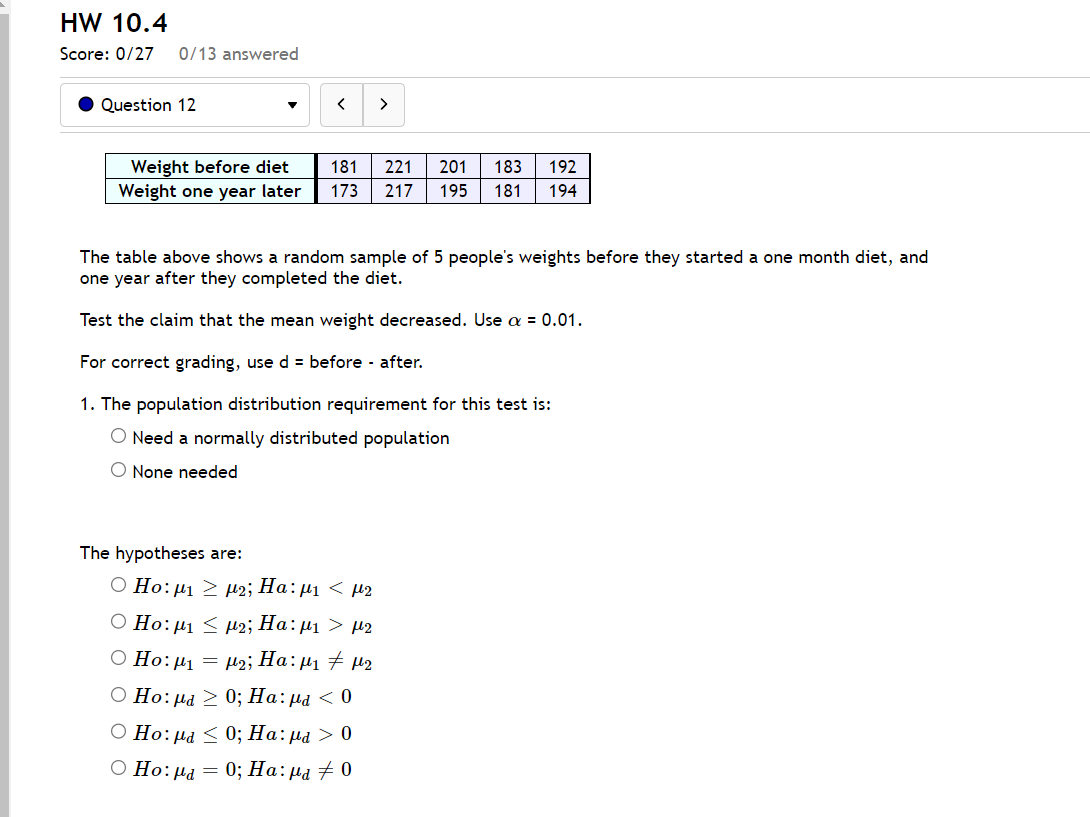This screenshot has width=1090, height=817.
Task: Select 'Need a normally distributed population' option
Action: [x=118, y=436]
